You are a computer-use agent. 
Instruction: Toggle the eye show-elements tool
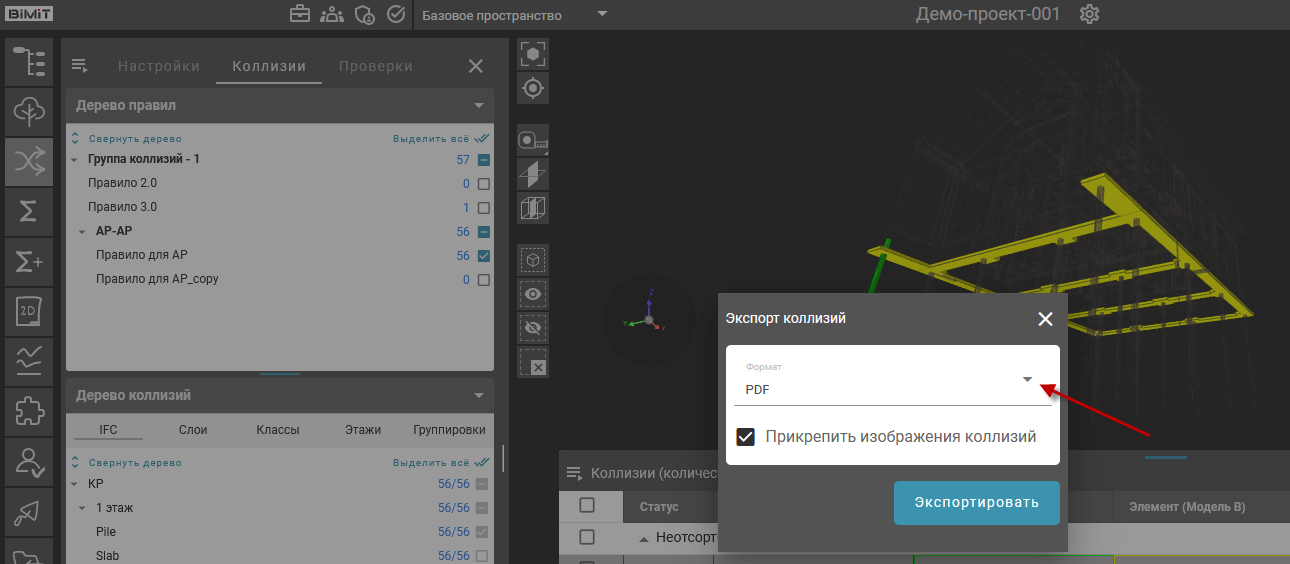533,294
